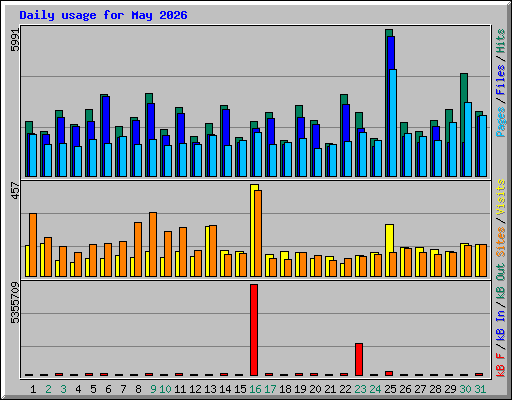Click the green hits bar for day 30
The height and width of the screenshot is (400, 512).
tap(464, 107)
